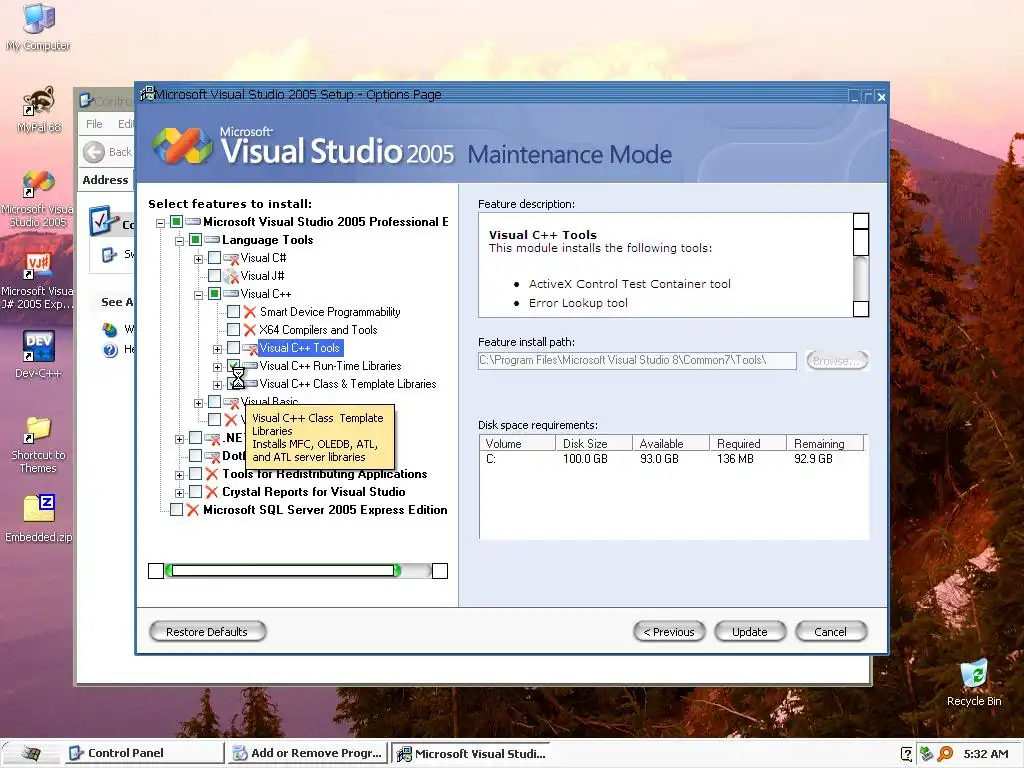Viewport: 1024px width, 768px height.
Task: Open the Shortcut to Themes folder icon
Action: point(38,445)
